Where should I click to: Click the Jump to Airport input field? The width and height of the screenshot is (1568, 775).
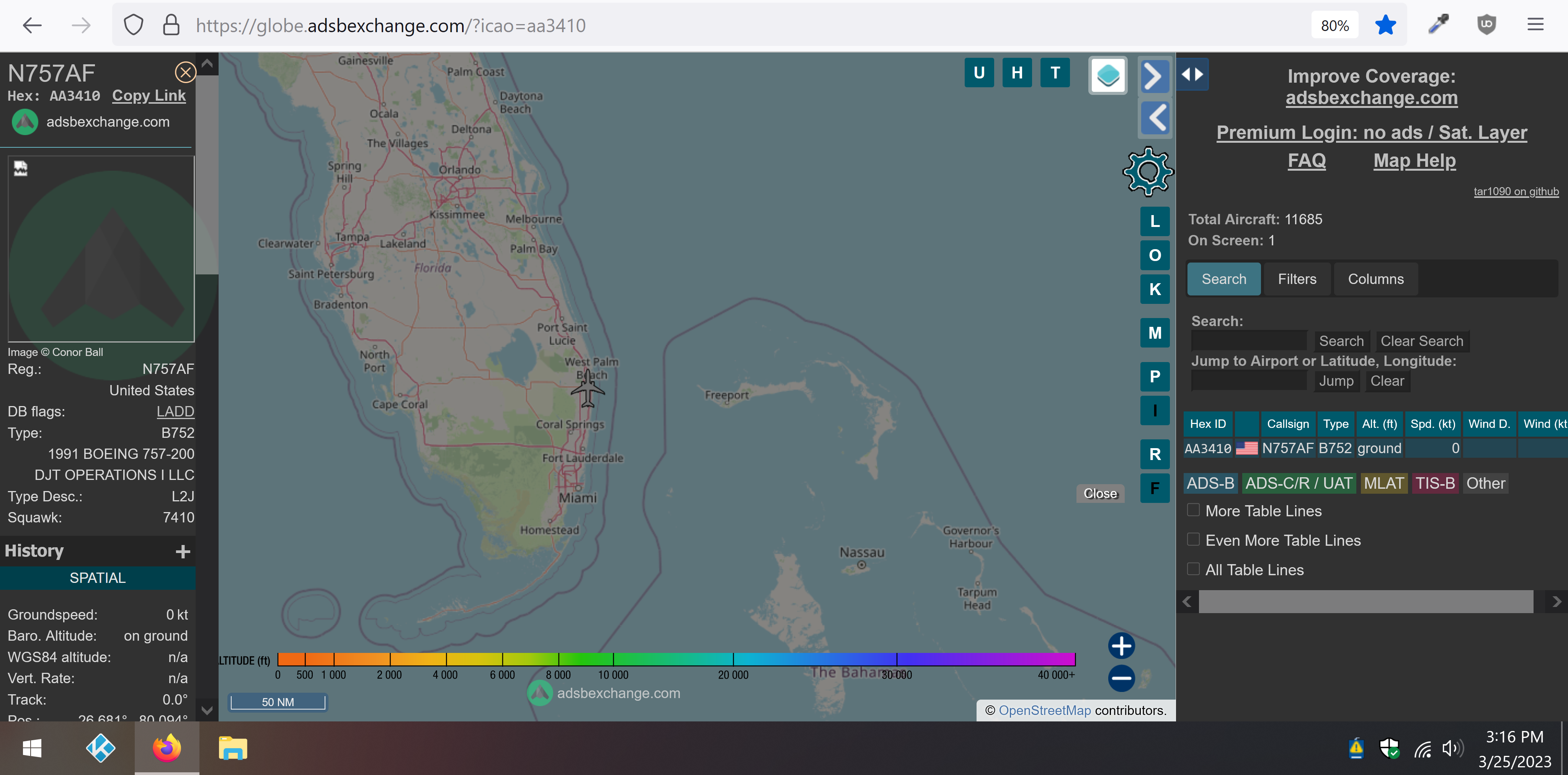point(1248,381)
